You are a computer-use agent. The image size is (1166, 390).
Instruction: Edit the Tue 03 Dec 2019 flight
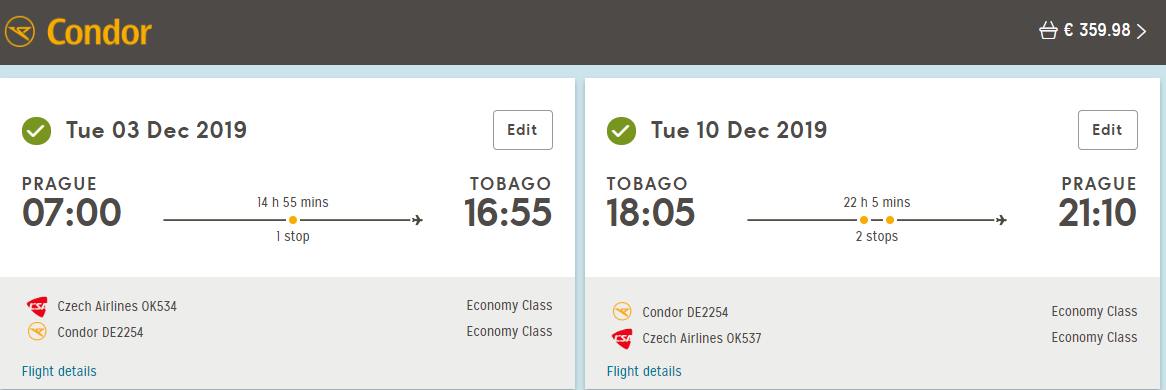pos(523,130)
